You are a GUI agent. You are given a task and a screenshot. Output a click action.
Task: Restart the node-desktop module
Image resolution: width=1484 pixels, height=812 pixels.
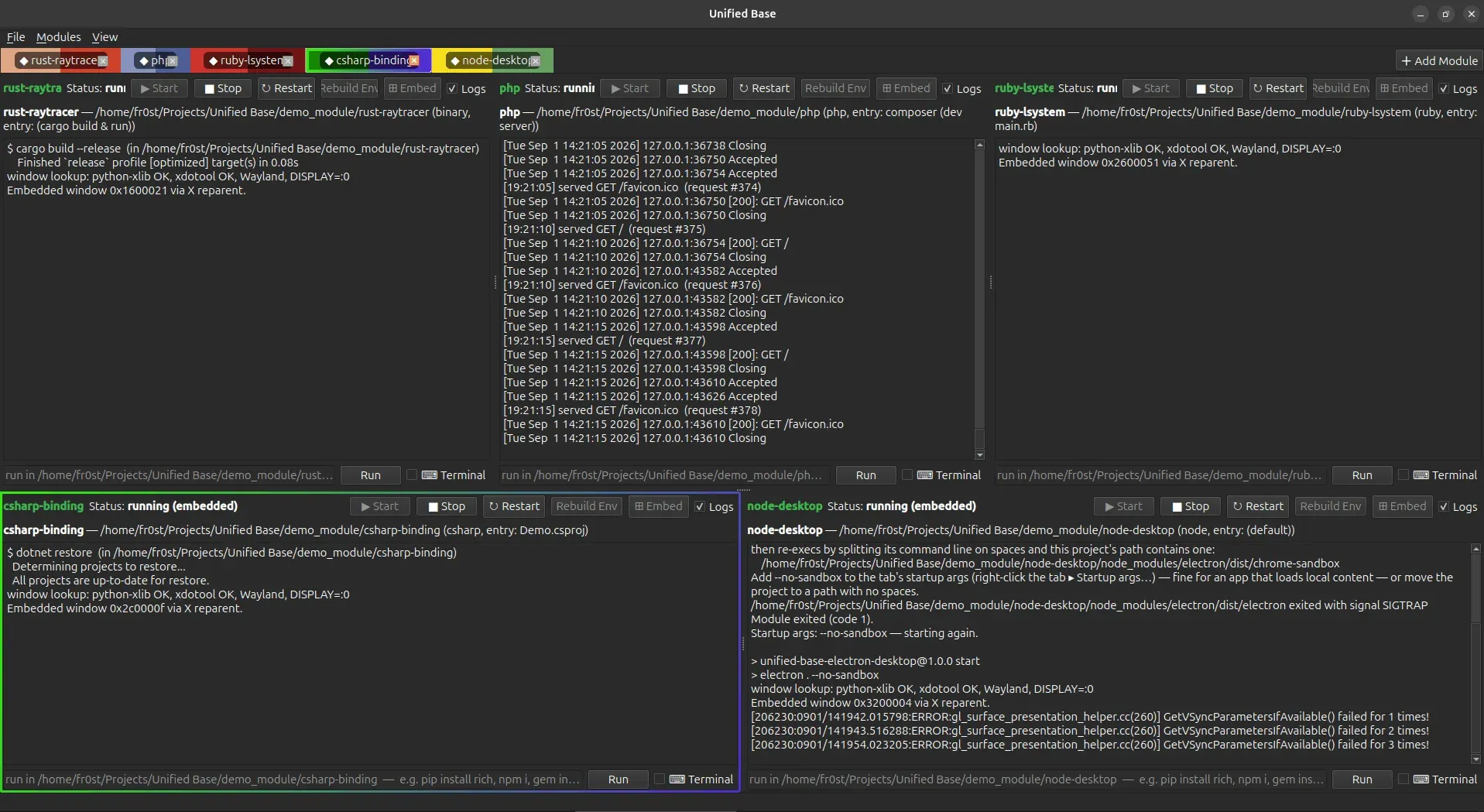click(x=1258, y=506)
